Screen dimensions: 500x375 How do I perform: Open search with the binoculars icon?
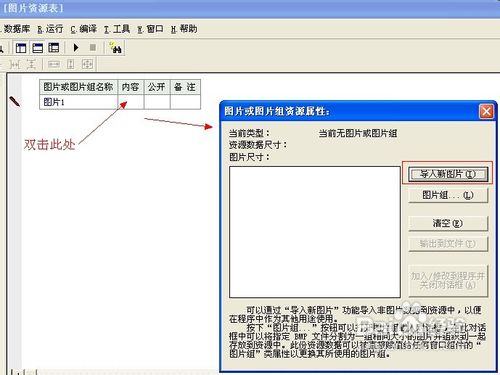[x=115, y=48]
